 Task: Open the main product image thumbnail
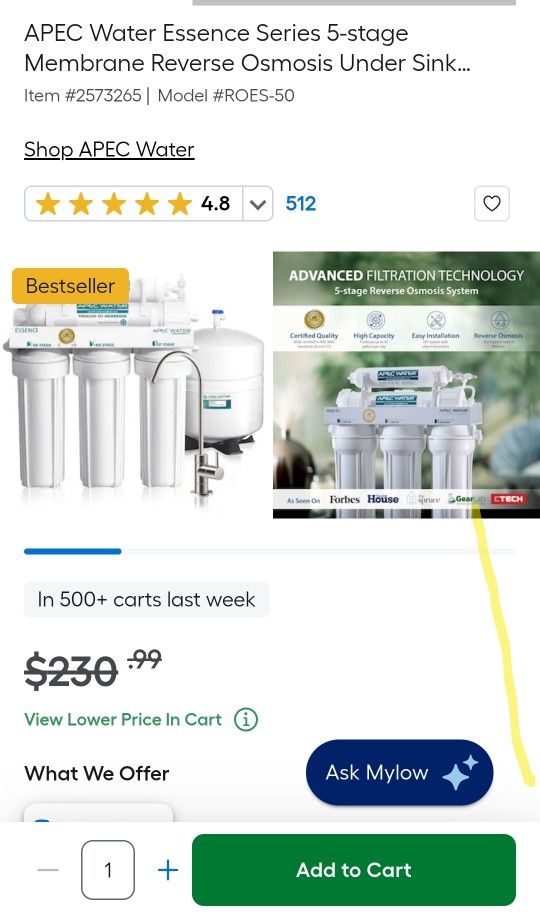[x=135, y=385]
